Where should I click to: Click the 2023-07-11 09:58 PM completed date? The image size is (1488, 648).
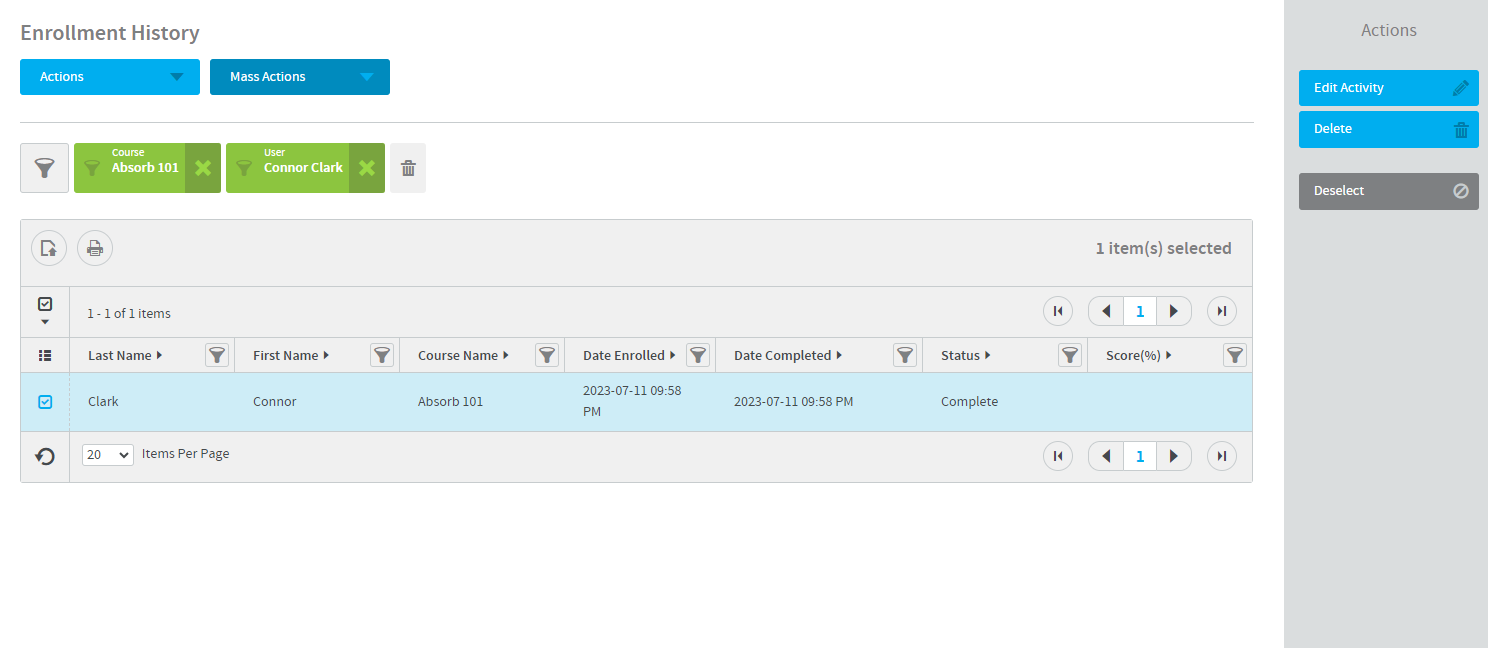[x=793, y=402]
